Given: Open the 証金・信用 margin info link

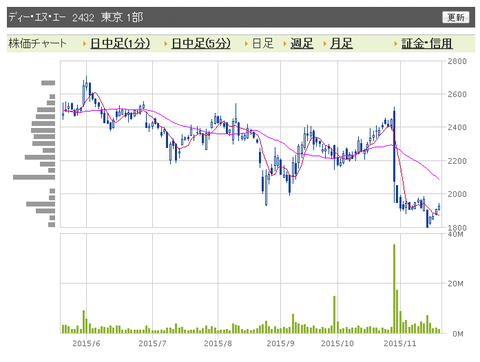Looking at the screenshot, I should pyautogui.click(x=427, y=43).
